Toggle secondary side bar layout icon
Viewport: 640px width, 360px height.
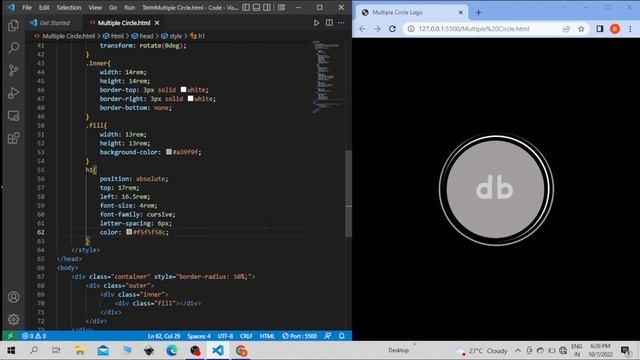click(267, 7)
